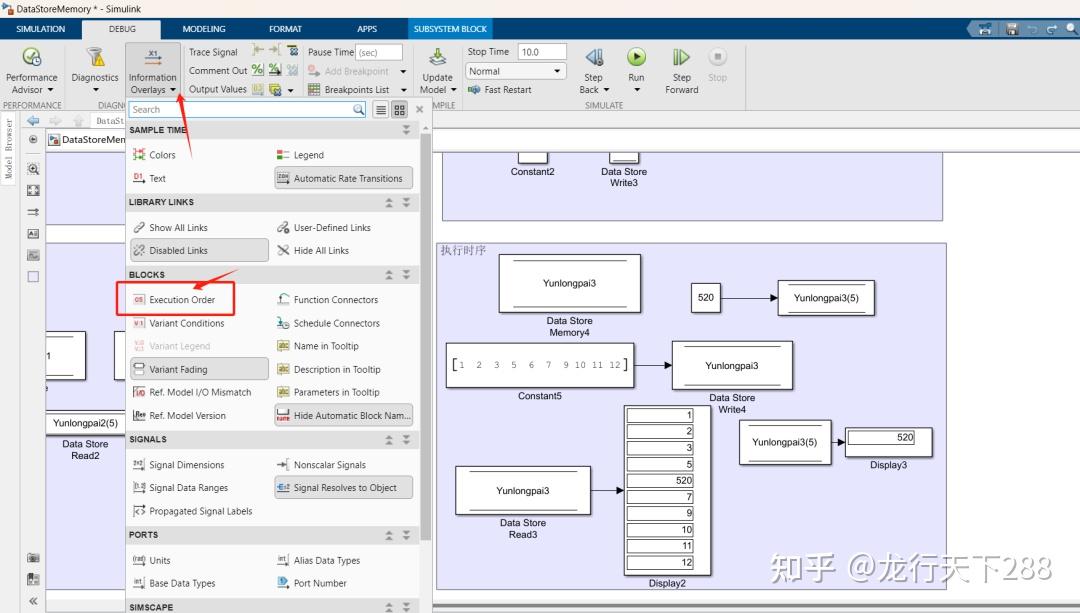Click the Step Forward icon

pos(681,58)
